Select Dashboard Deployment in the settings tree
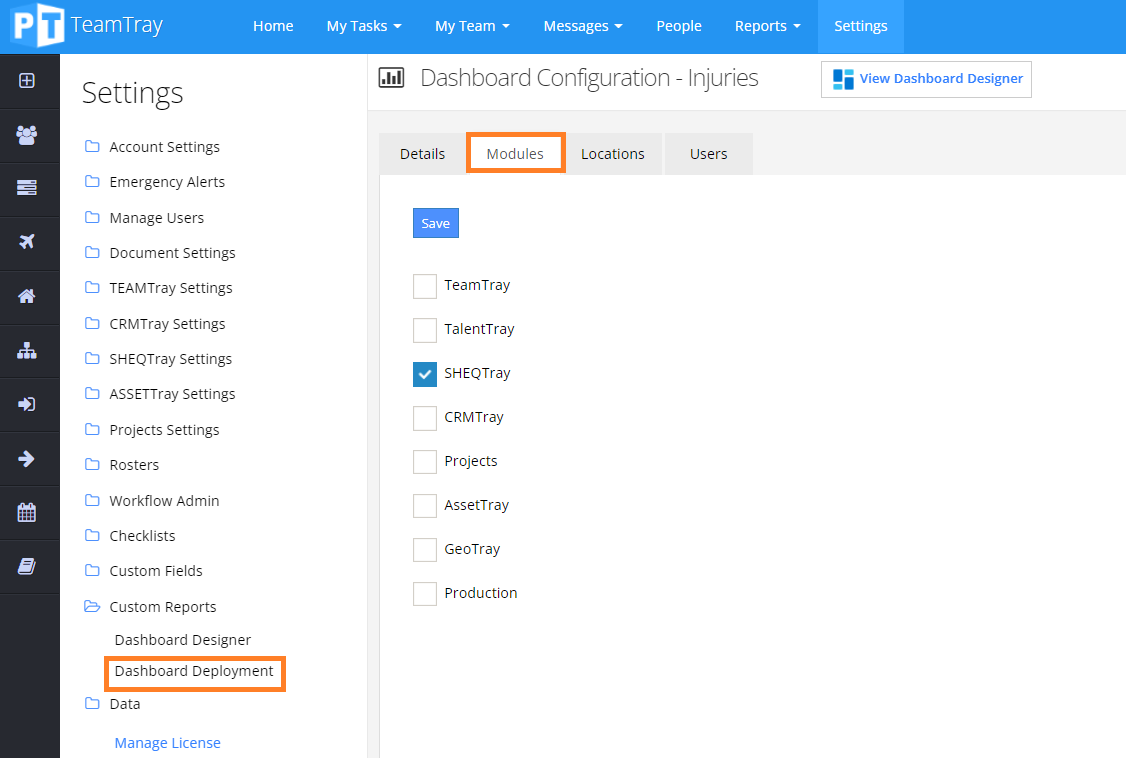1126x758 pixels. tap(194, 673)
